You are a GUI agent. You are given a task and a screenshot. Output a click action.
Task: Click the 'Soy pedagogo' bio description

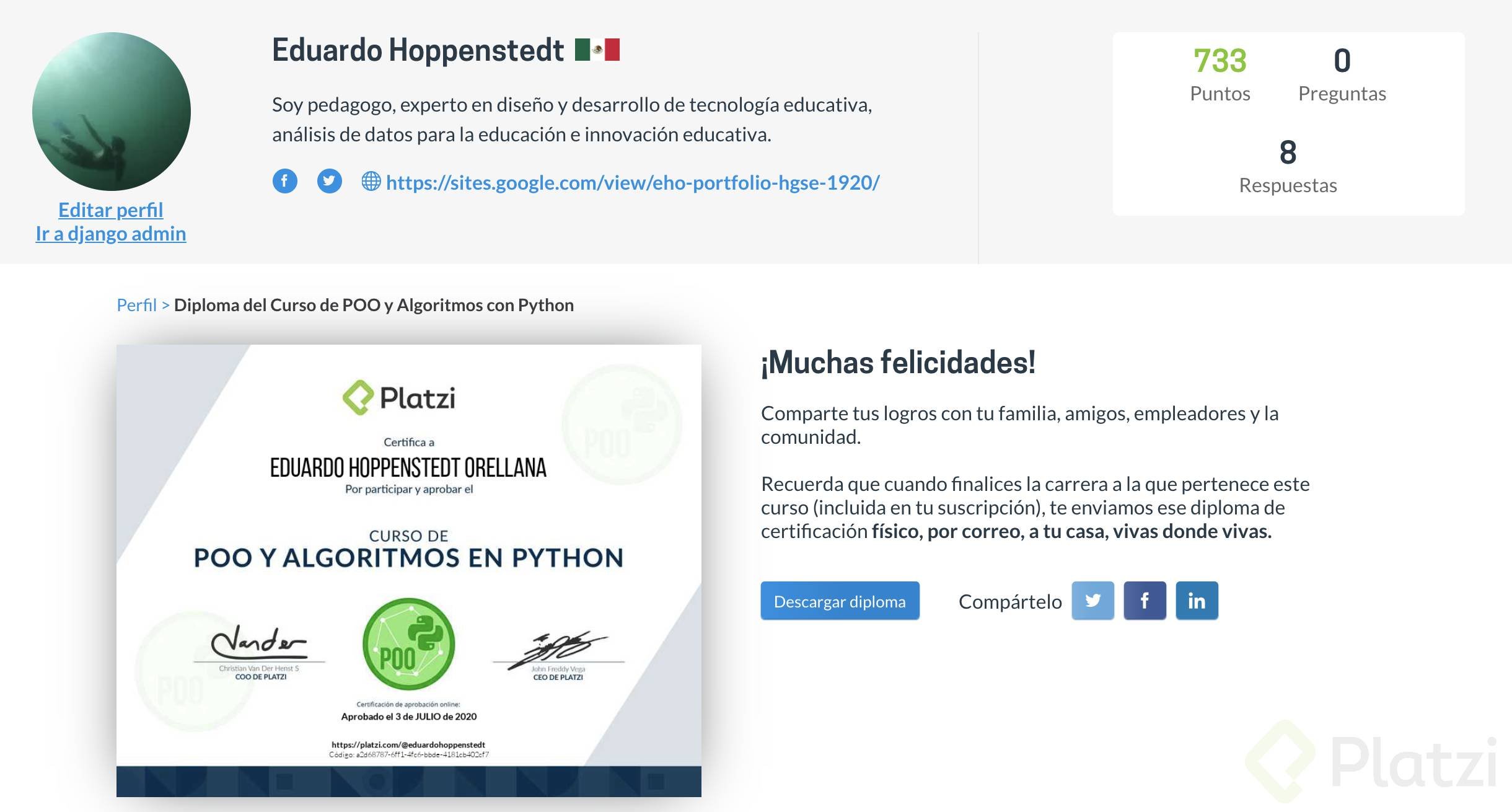pyautogui.click(x=572, y=120)
